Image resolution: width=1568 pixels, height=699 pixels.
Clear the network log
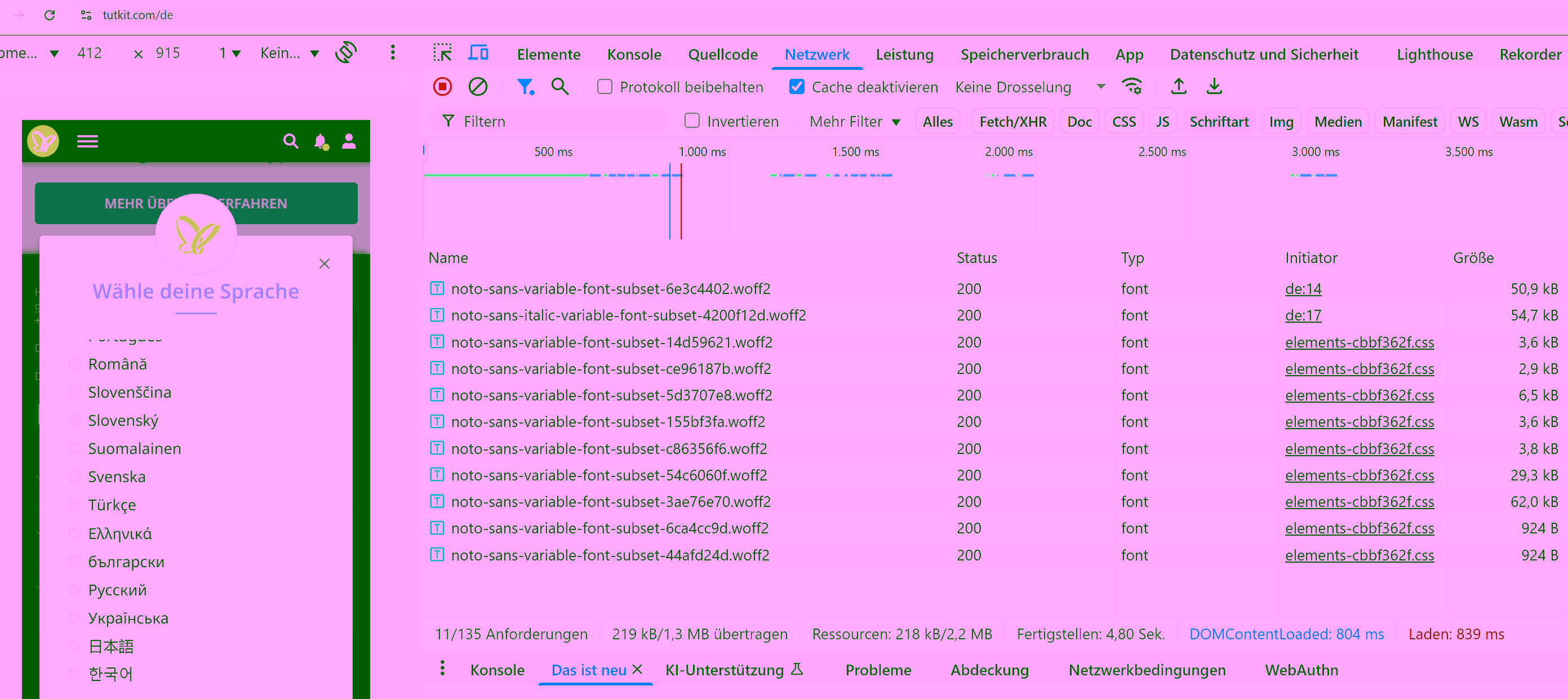tap(478, 86)
